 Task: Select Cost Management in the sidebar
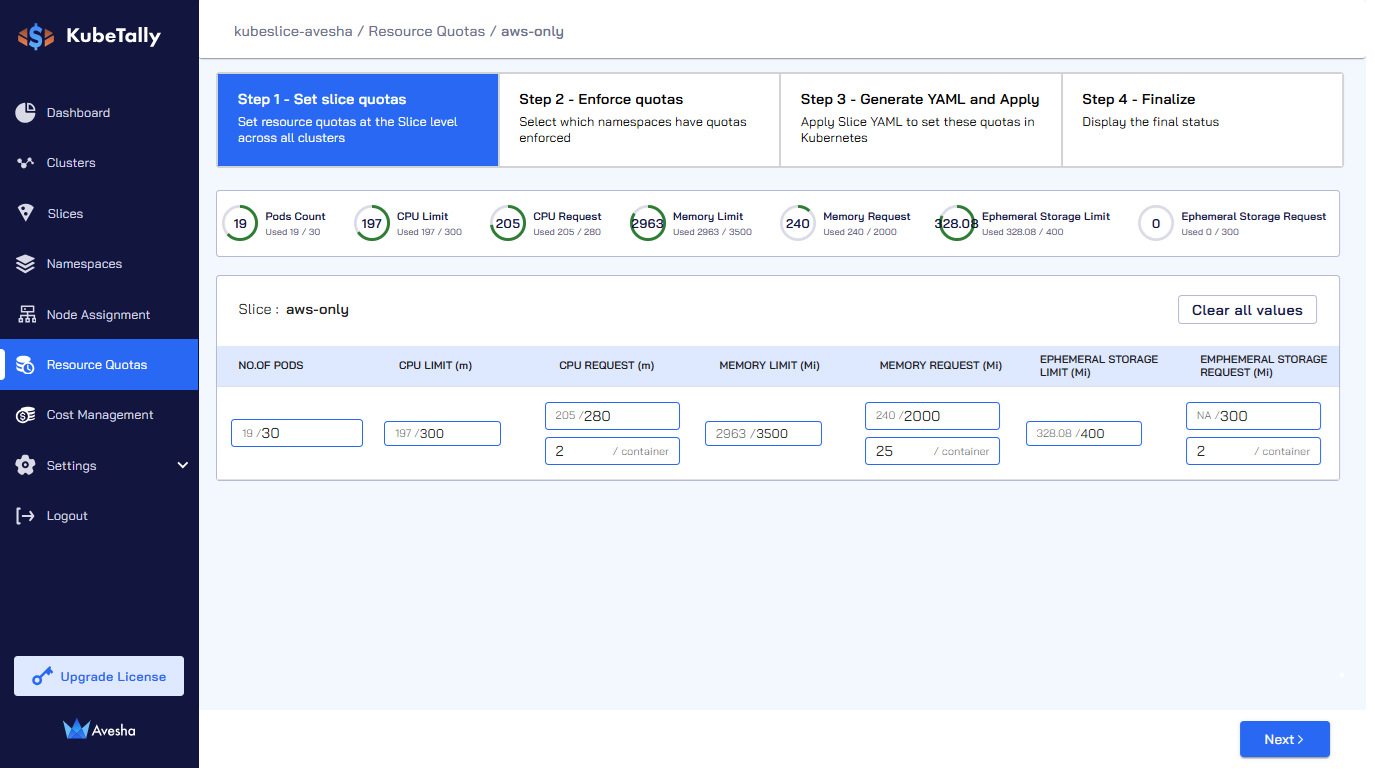99,415
